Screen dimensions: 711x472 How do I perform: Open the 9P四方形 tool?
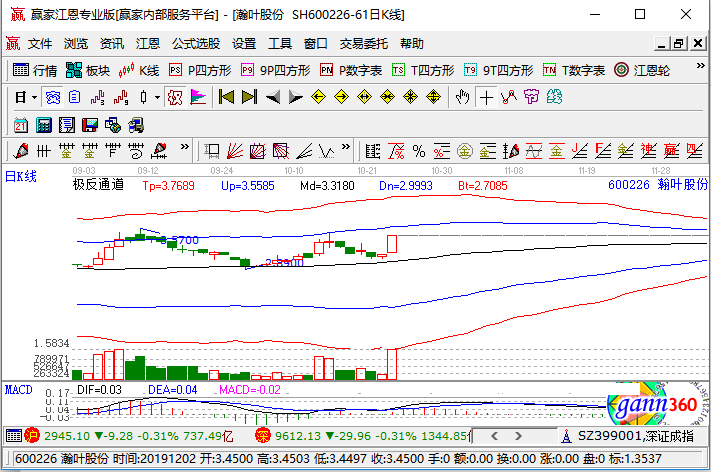(x=276, y=70)
